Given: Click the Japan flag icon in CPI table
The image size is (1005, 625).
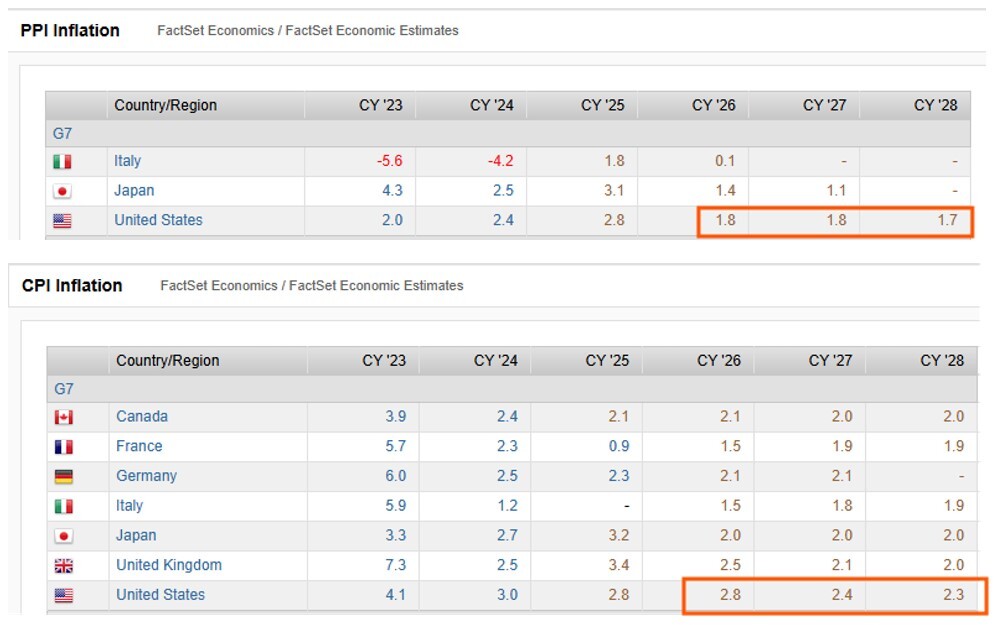Looking at the screenshot, I should click(63, 535).
